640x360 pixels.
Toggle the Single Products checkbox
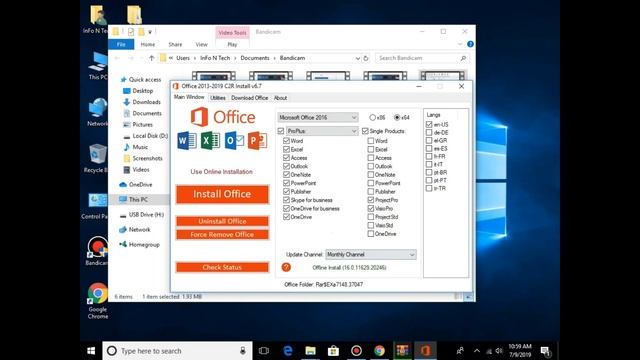pos(365,131)
